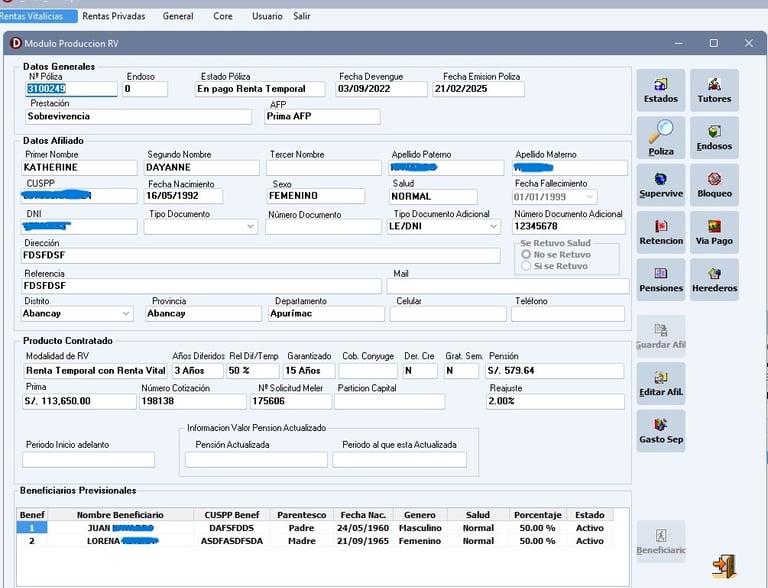
Task: Click the Retencion icon button
Action: click(x=660, y=232)
